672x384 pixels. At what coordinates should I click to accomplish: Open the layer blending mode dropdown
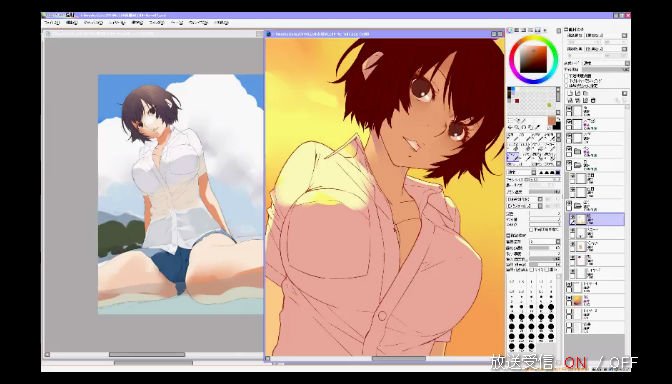coord(606,63)
